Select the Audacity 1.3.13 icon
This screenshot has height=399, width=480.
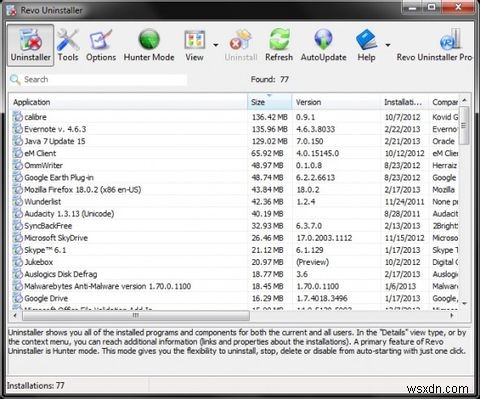click(17, 214)
